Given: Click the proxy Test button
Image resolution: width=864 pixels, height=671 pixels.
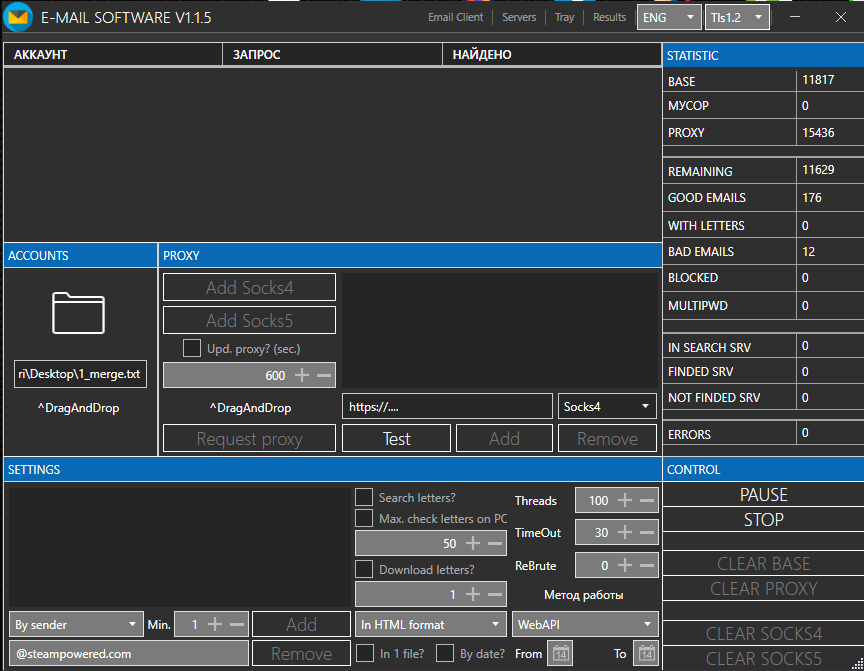Looking at the screenshot, I should (396, 439).
